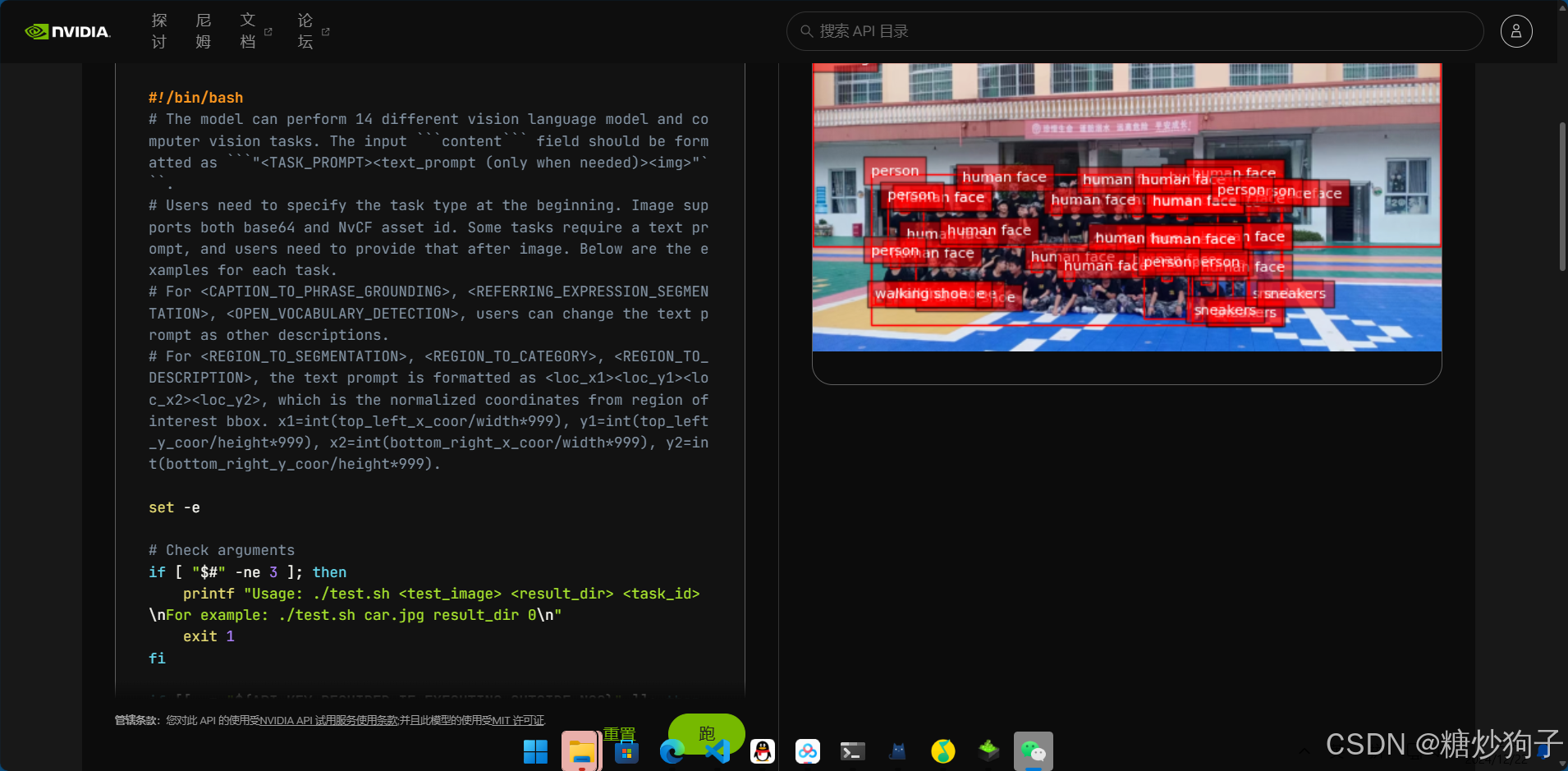Viewport: 1568px width, 771px height.
Task: Click the page vertical scrollbar thumb
Action: point(1562,197)
